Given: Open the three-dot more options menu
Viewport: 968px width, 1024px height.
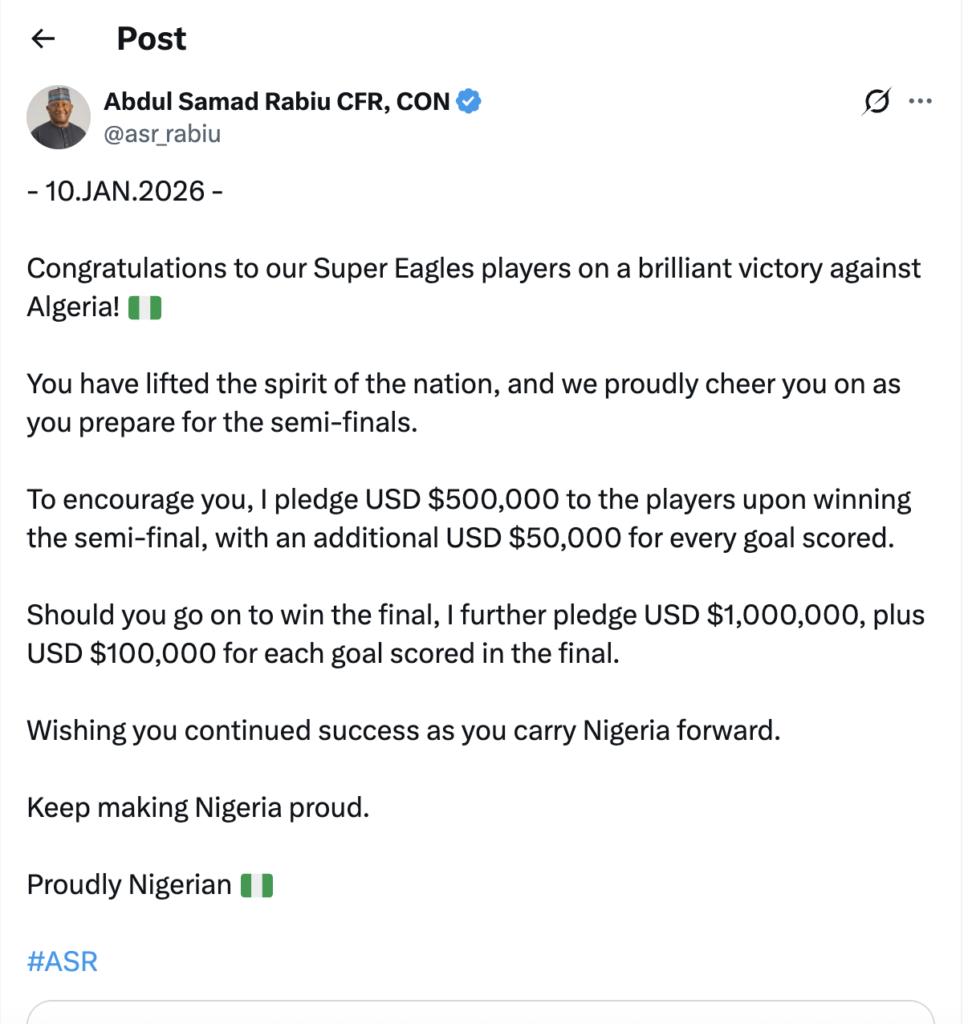Looking at the screenshot, I should (x=920, y=101).
